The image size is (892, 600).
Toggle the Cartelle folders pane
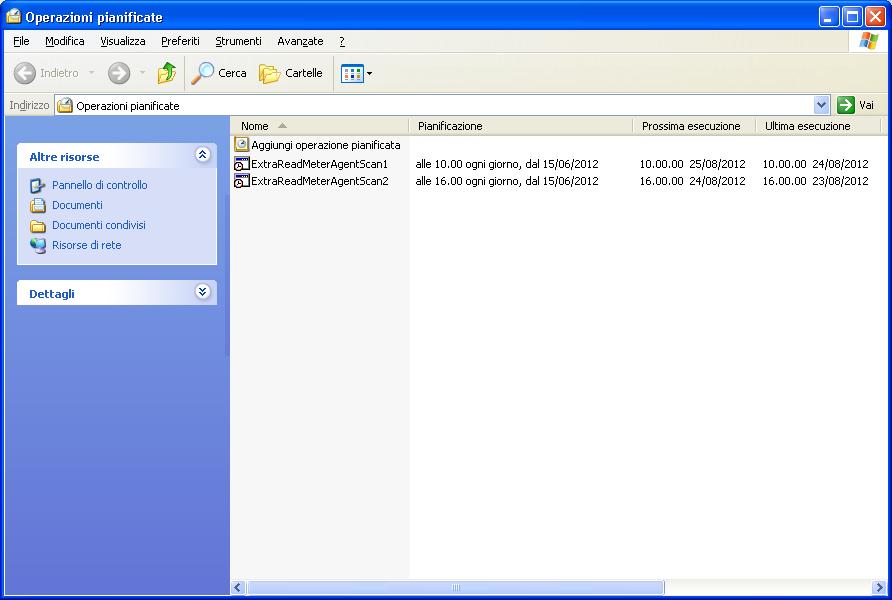tap(291, 73)
